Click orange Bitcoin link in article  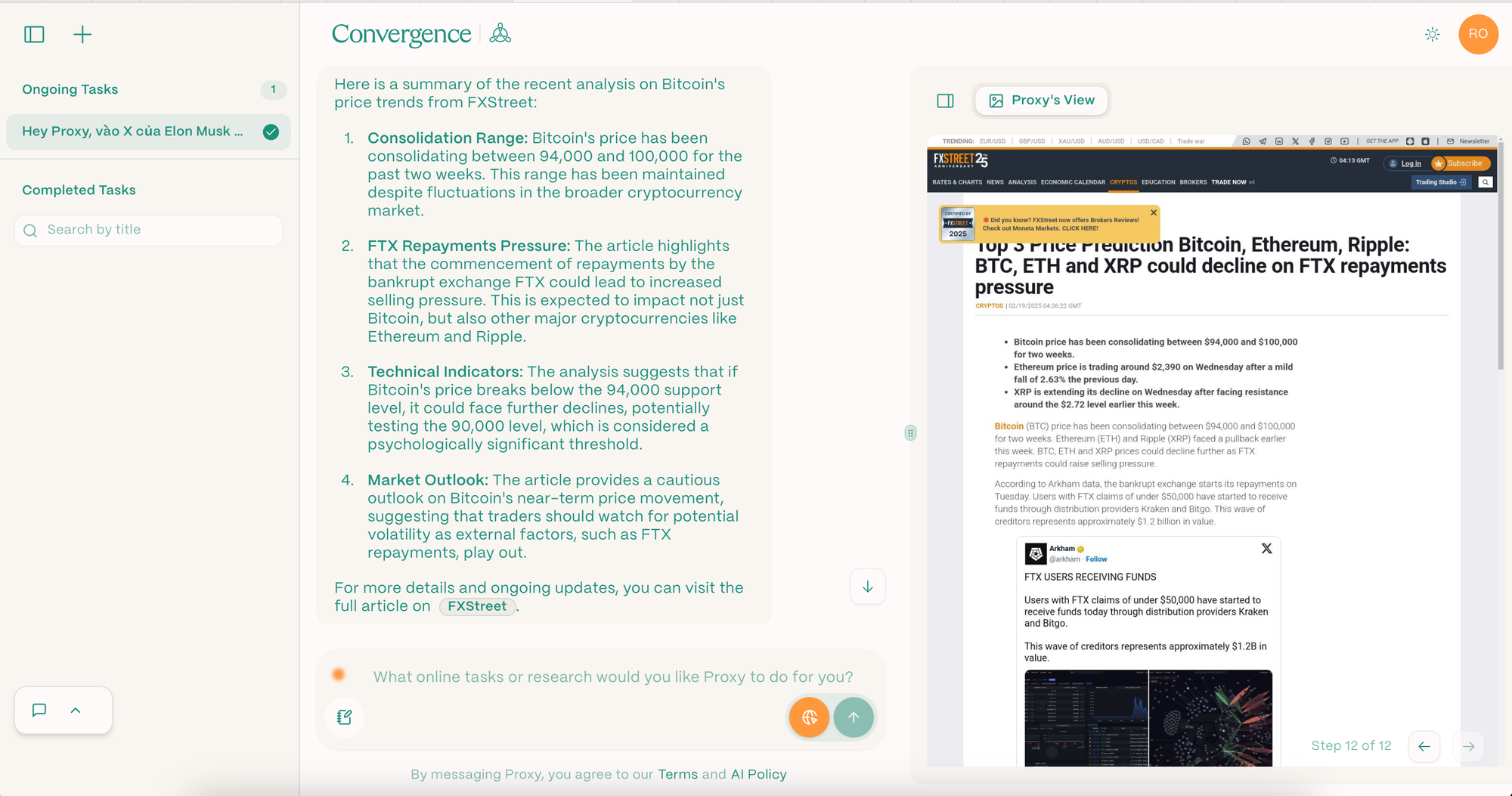(x=1009, y=426)
